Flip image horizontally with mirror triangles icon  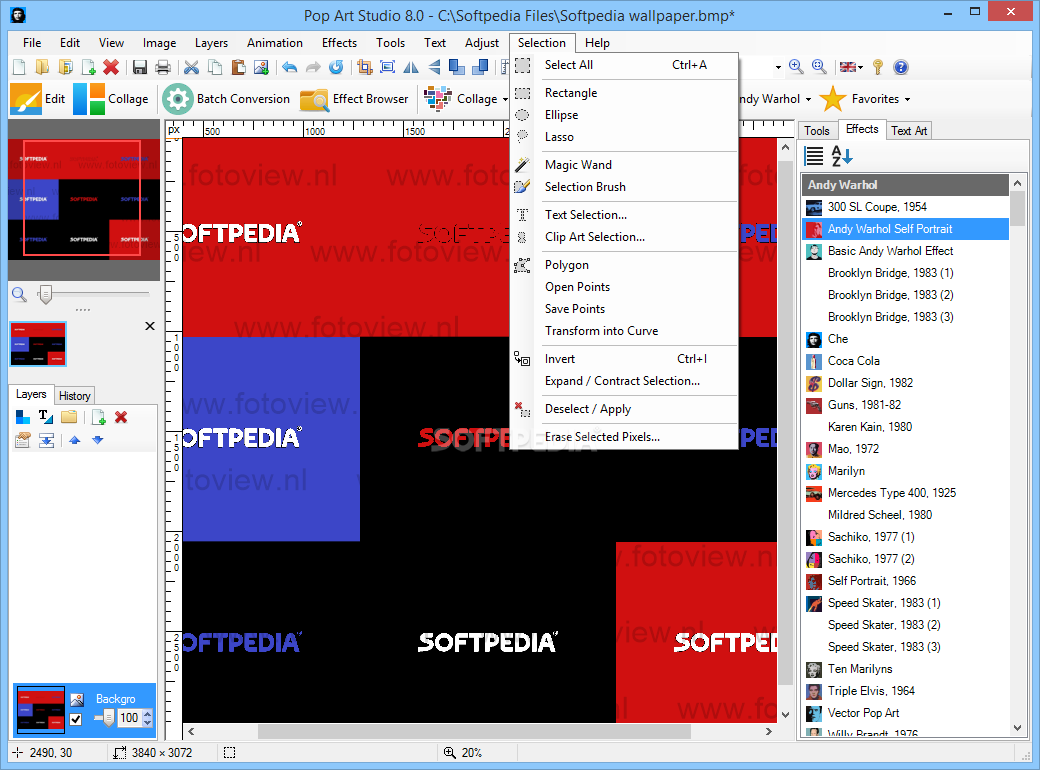[x=411, y=67]
